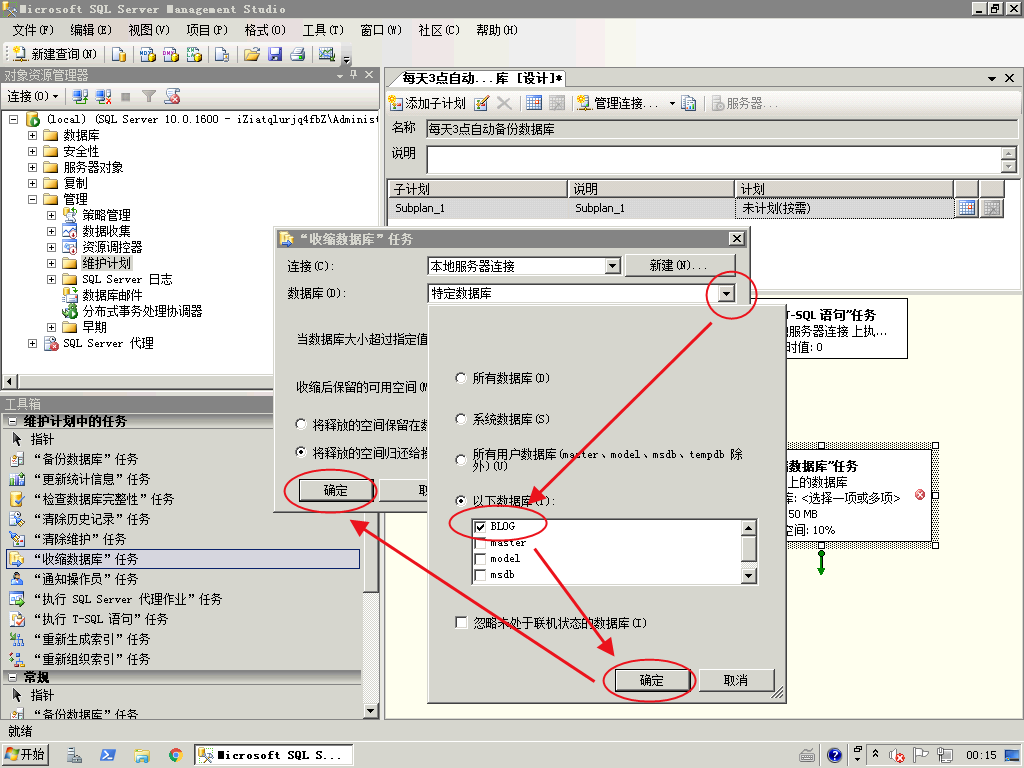Toggle the BLOG database checkbox
This screenshot has height=768, width=1024.
tap(481, 526)
